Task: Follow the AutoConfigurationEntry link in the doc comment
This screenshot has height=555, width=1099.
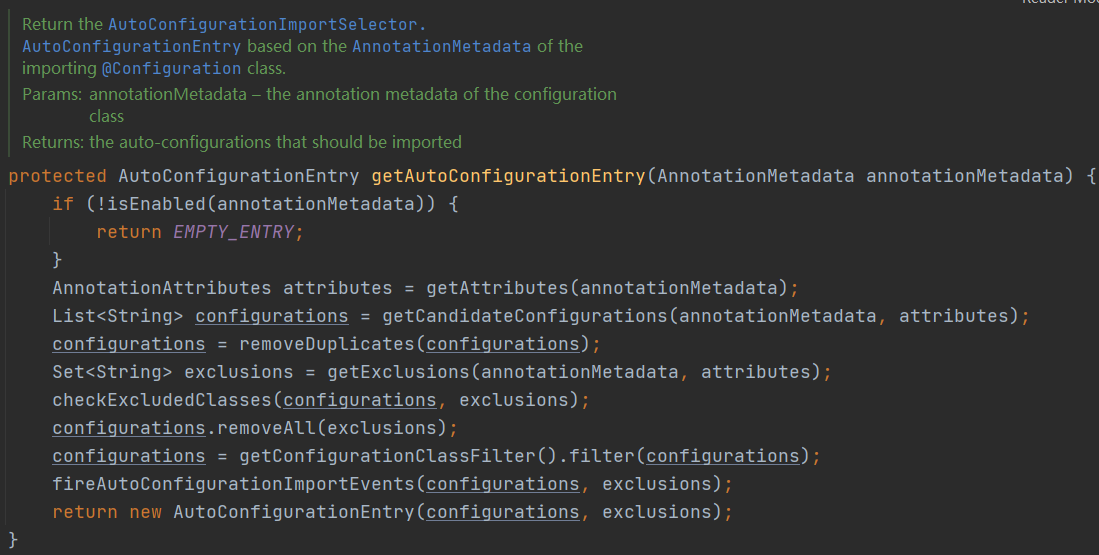Action: [x=132, y=46]
